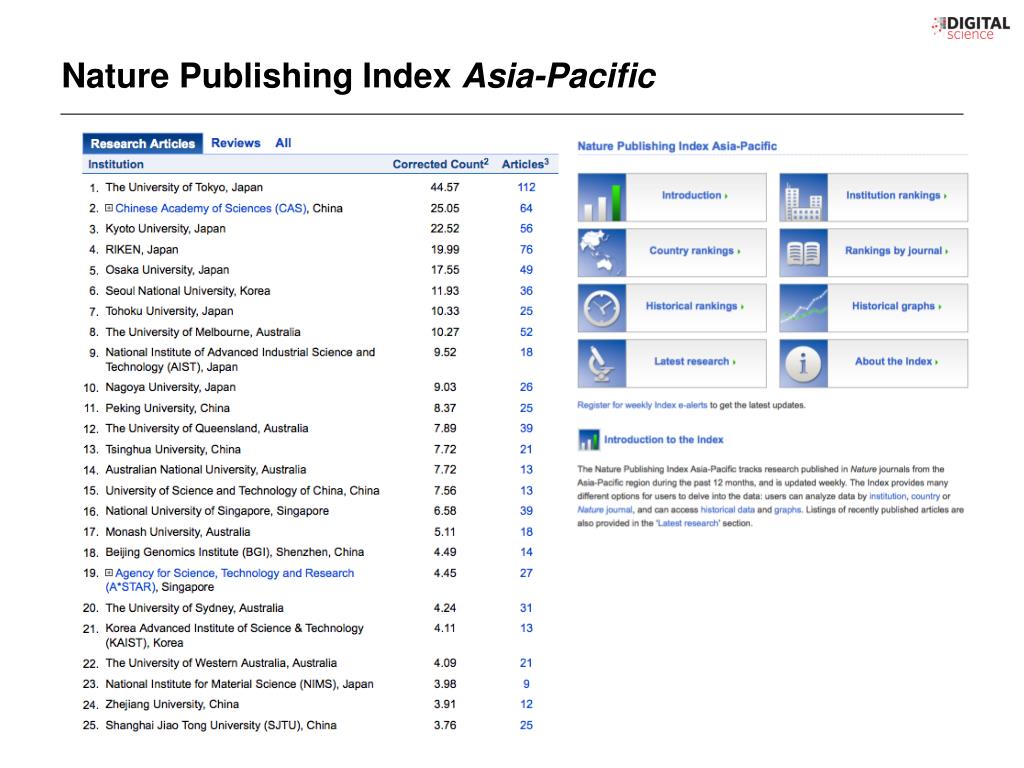The image size is (1024, 768).
Task: Open article count 76 for RIKEN
Action: click(526, 249)
